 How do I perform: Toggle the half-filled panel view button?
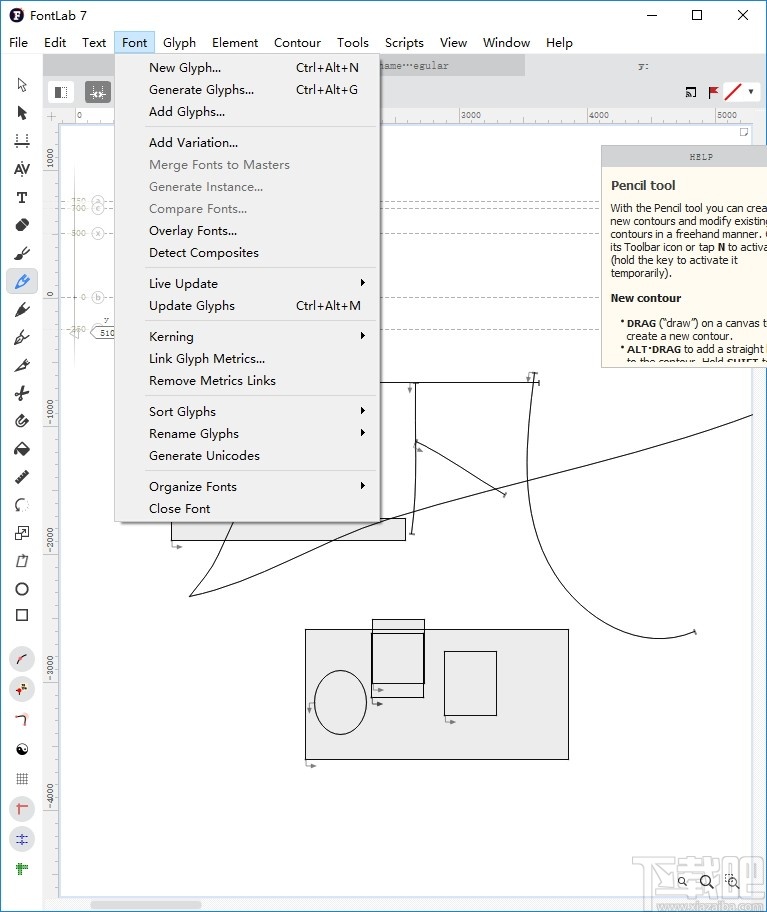60,92
